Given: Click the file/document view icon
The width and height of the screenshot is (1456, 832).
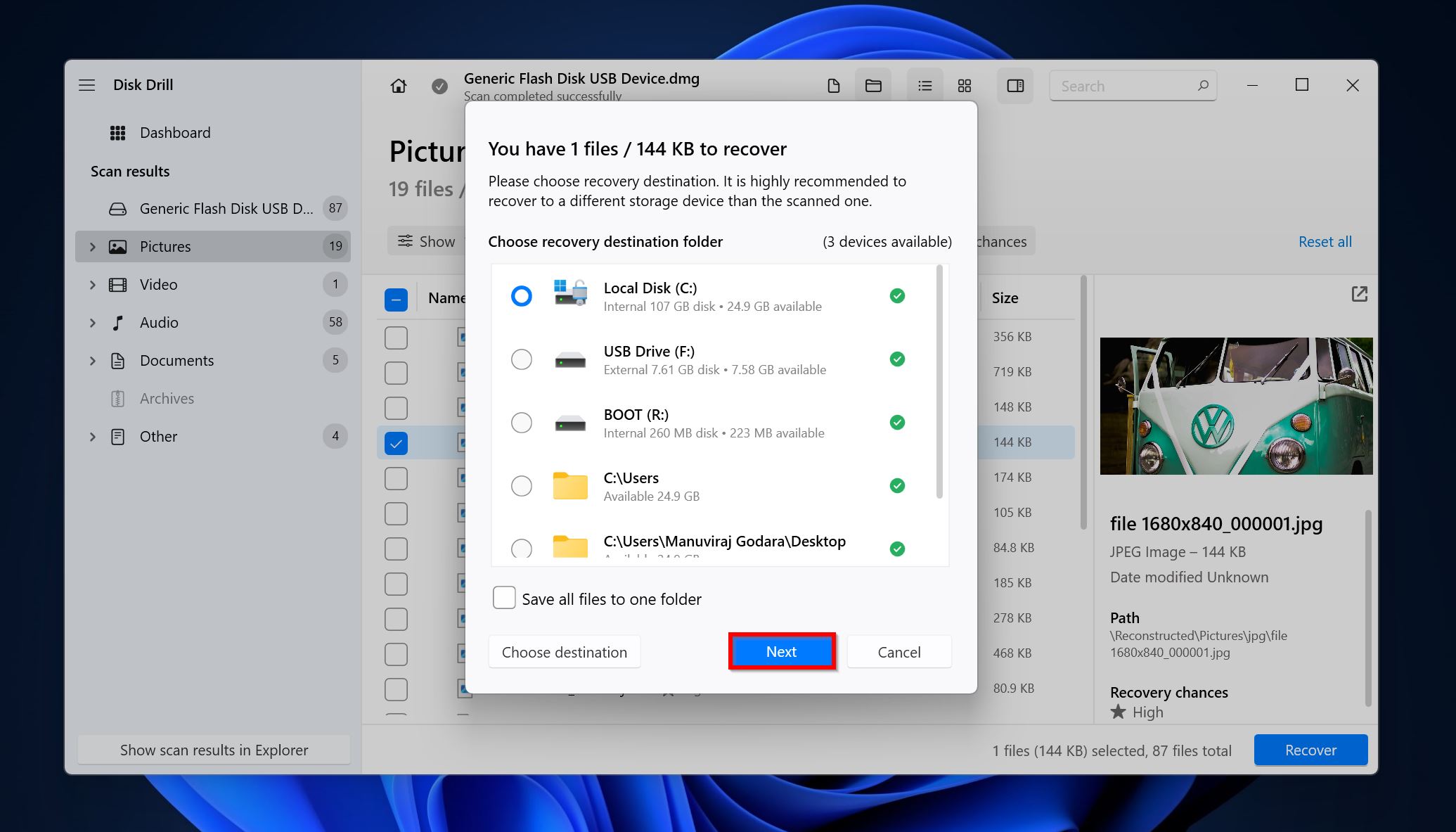Looking at the screenshot, I should coord(834,85).
